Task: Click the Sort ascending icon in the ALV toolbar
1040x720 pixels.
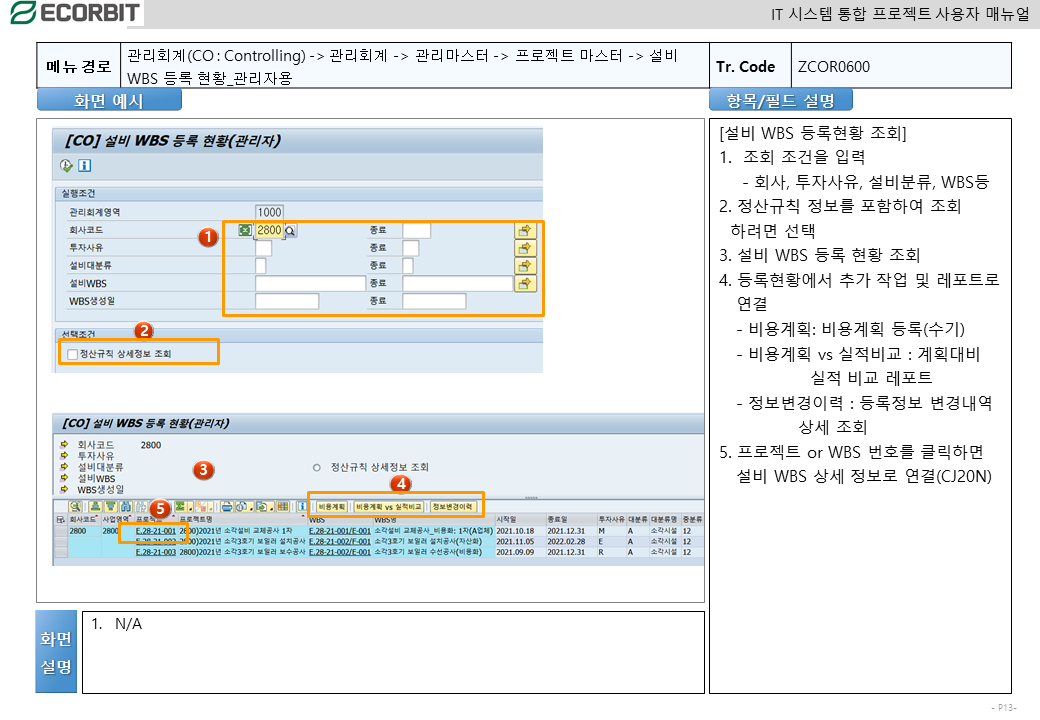Action: coord(96,507)
